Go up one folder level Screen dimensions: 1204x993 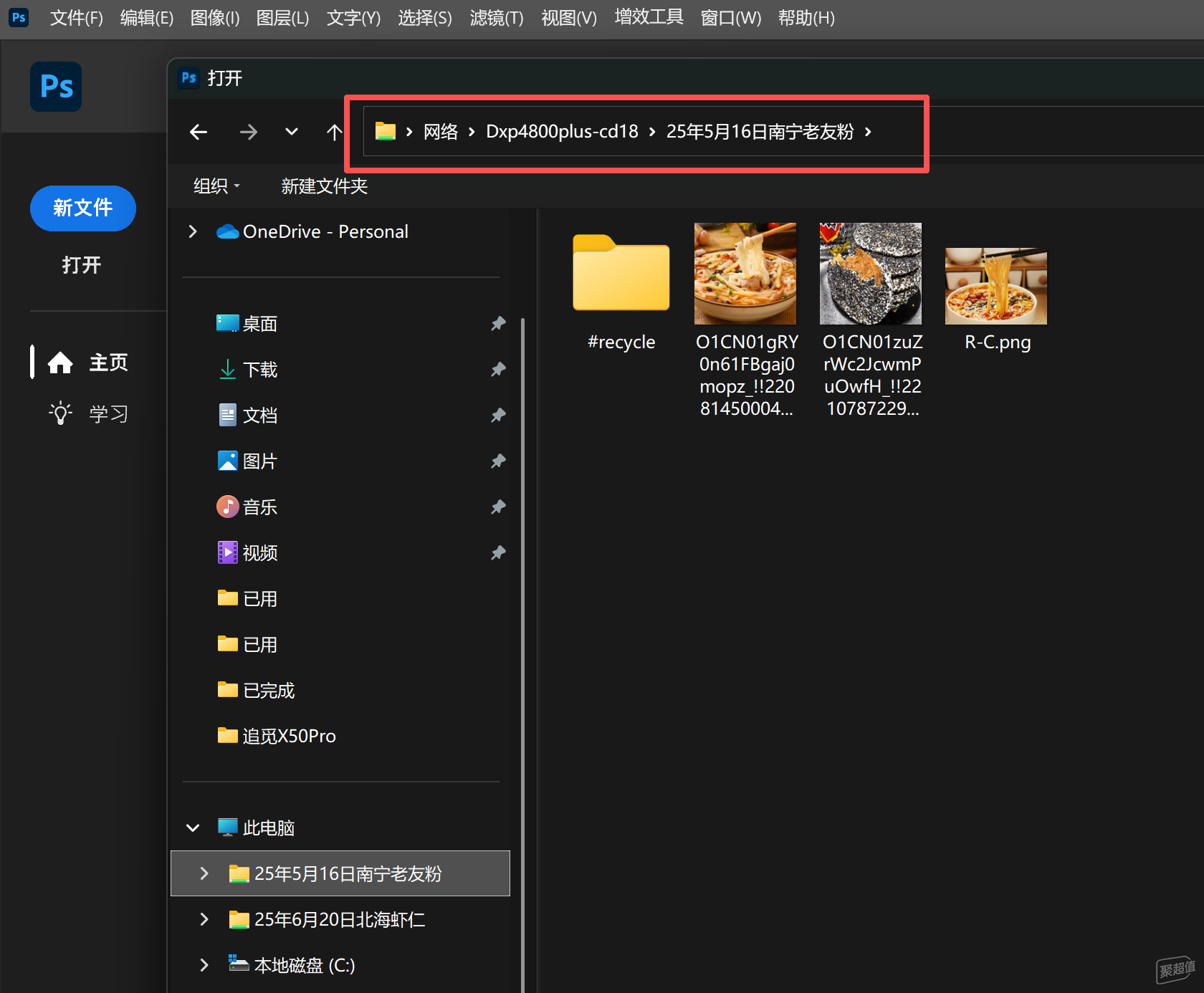tap(334, 132)
